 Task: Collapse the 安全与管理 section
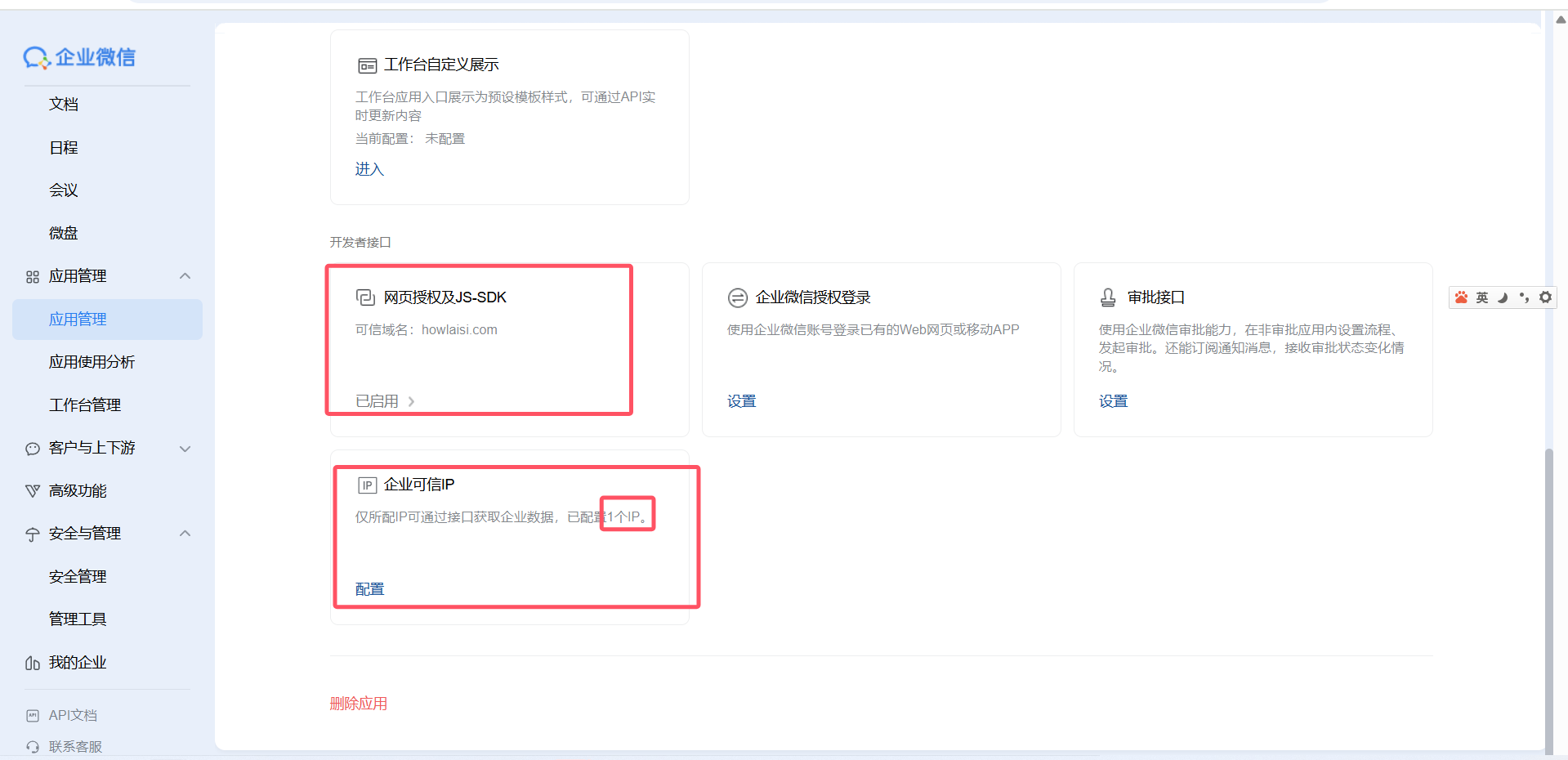tap(185, 533)
